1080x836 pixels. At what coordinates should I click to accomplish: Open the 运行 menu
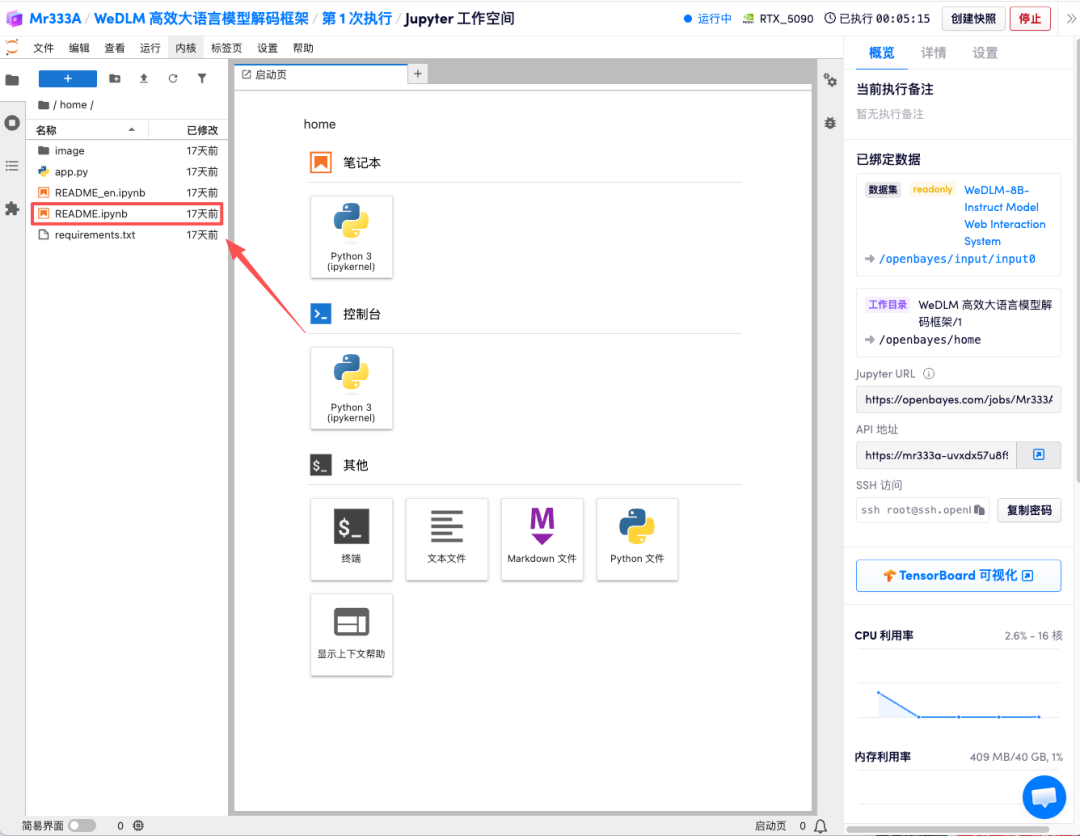tap(150, 48)
